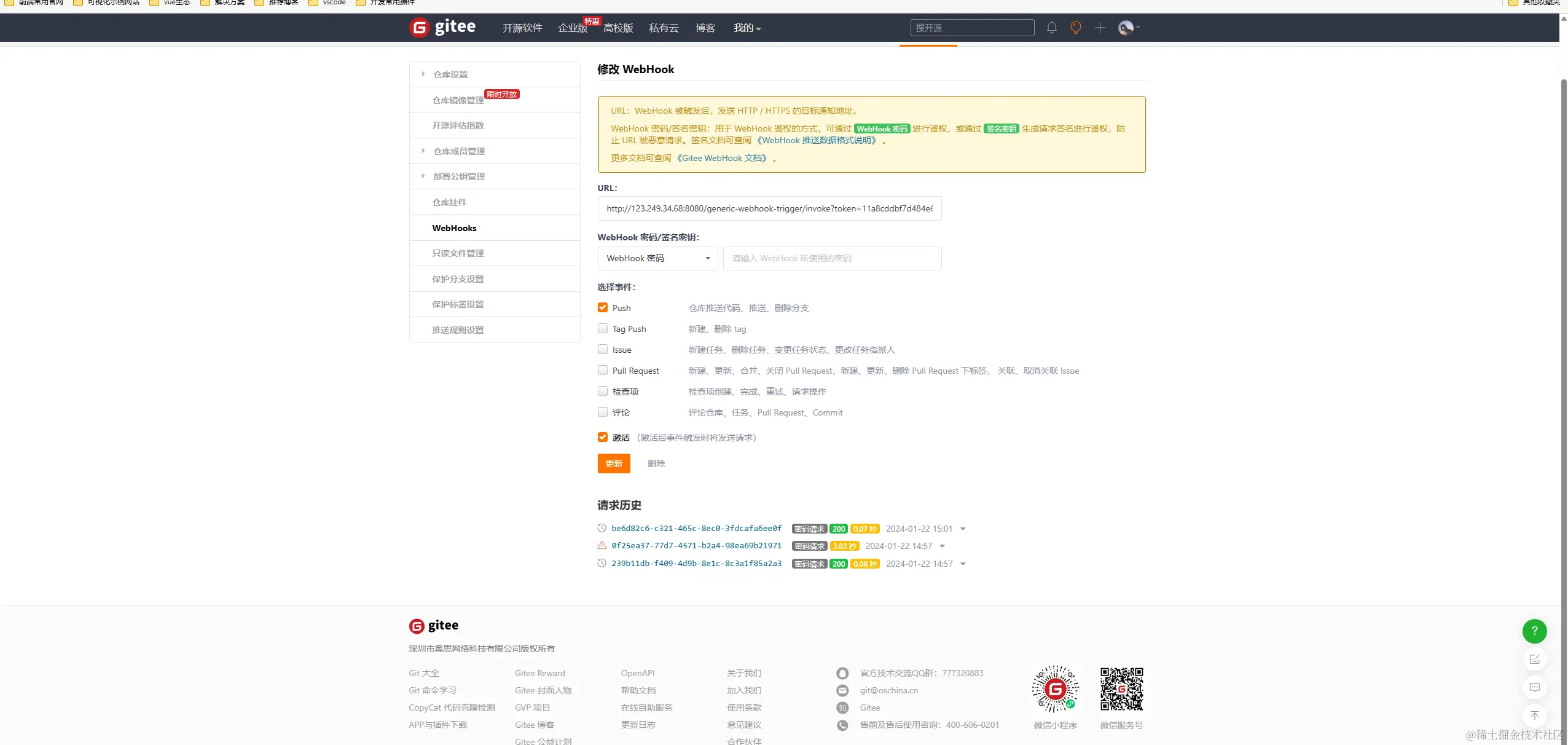Click the page vertical scrollbar
Screen dimensions: 1568x745
(1563, 369)
